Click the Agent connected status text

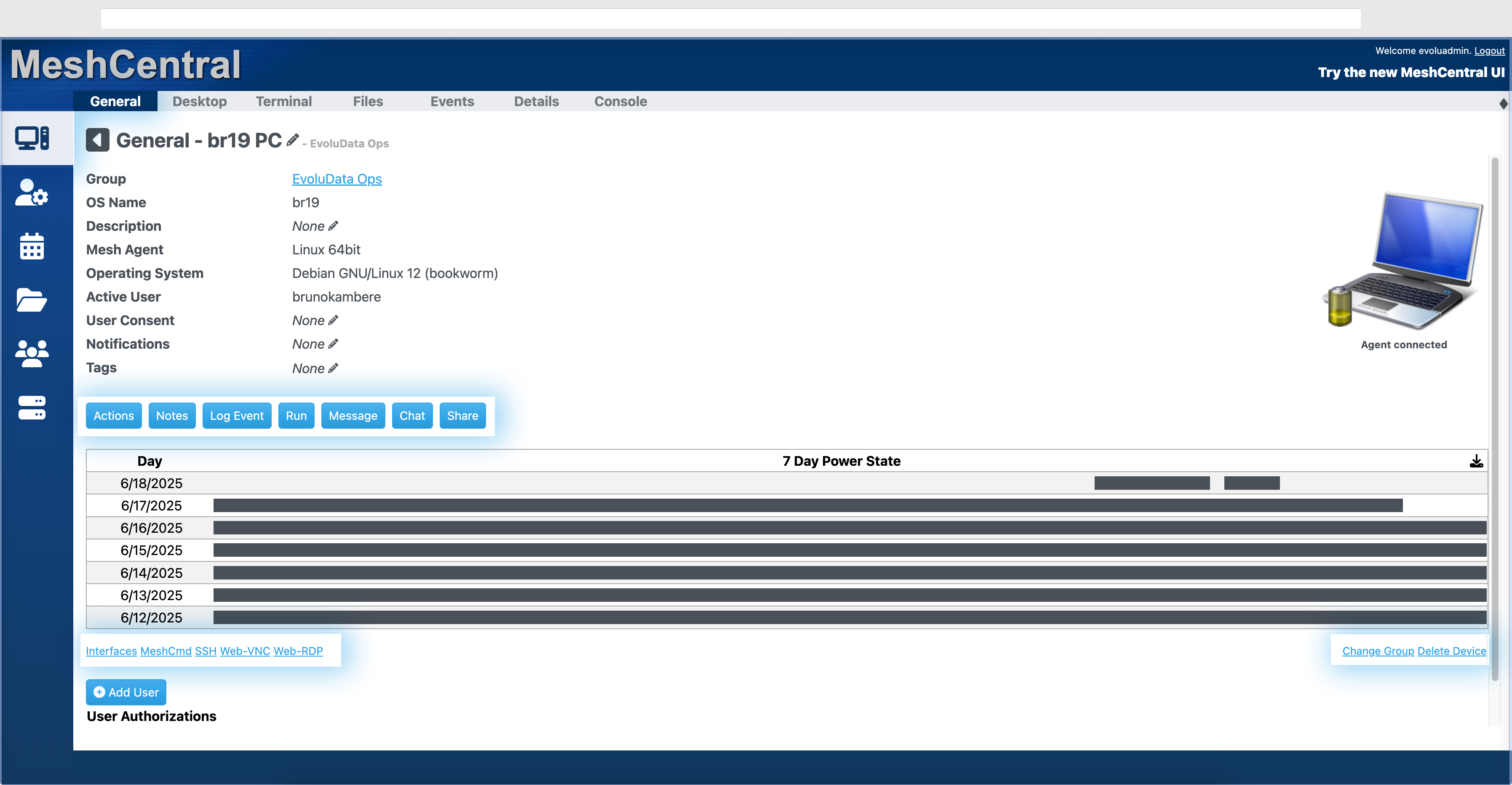(1403, 344)
